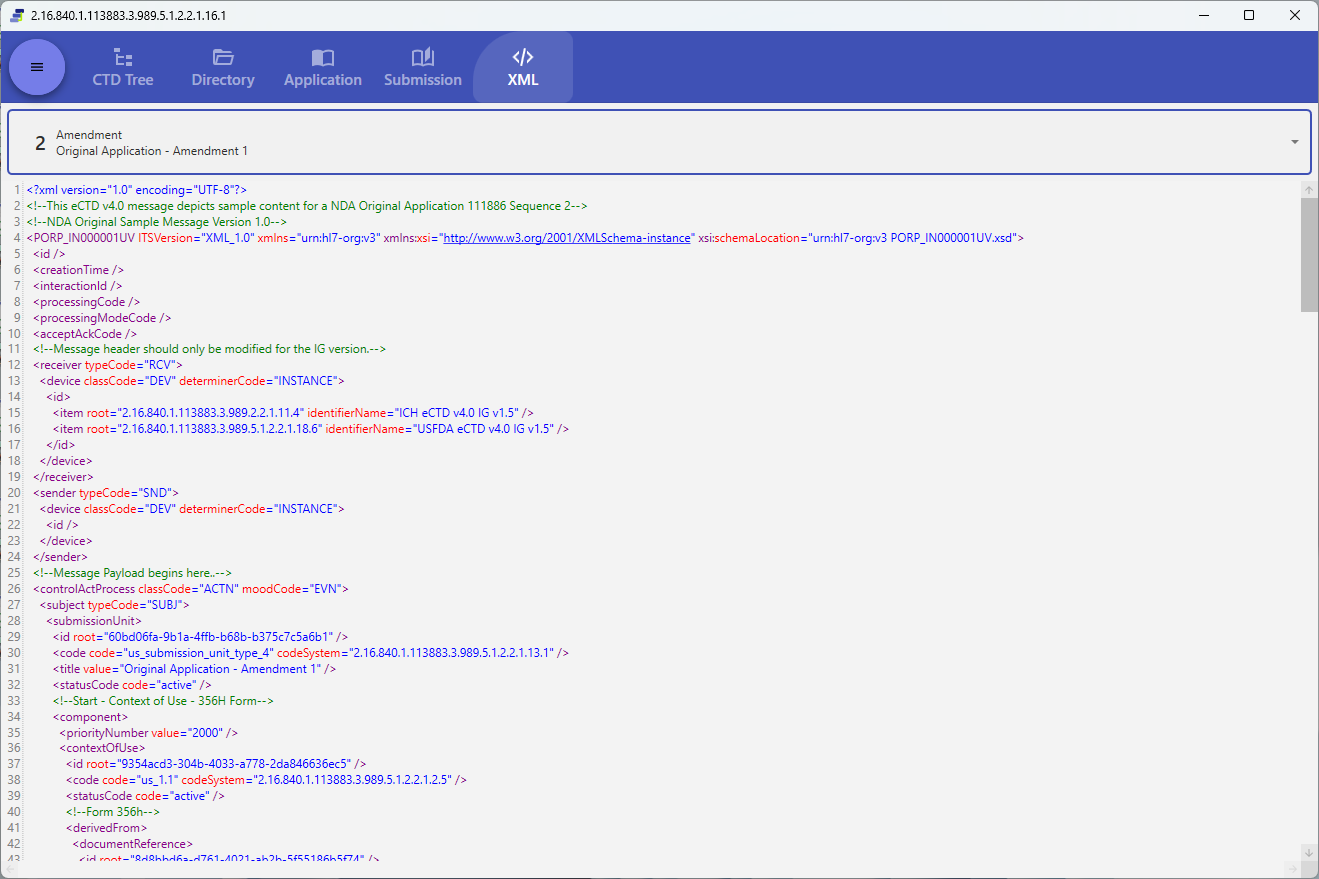Screen dimensions: 1319x879
Task: Click the code "us_submission_unit_type_4" line
Action: coord(311,653)
